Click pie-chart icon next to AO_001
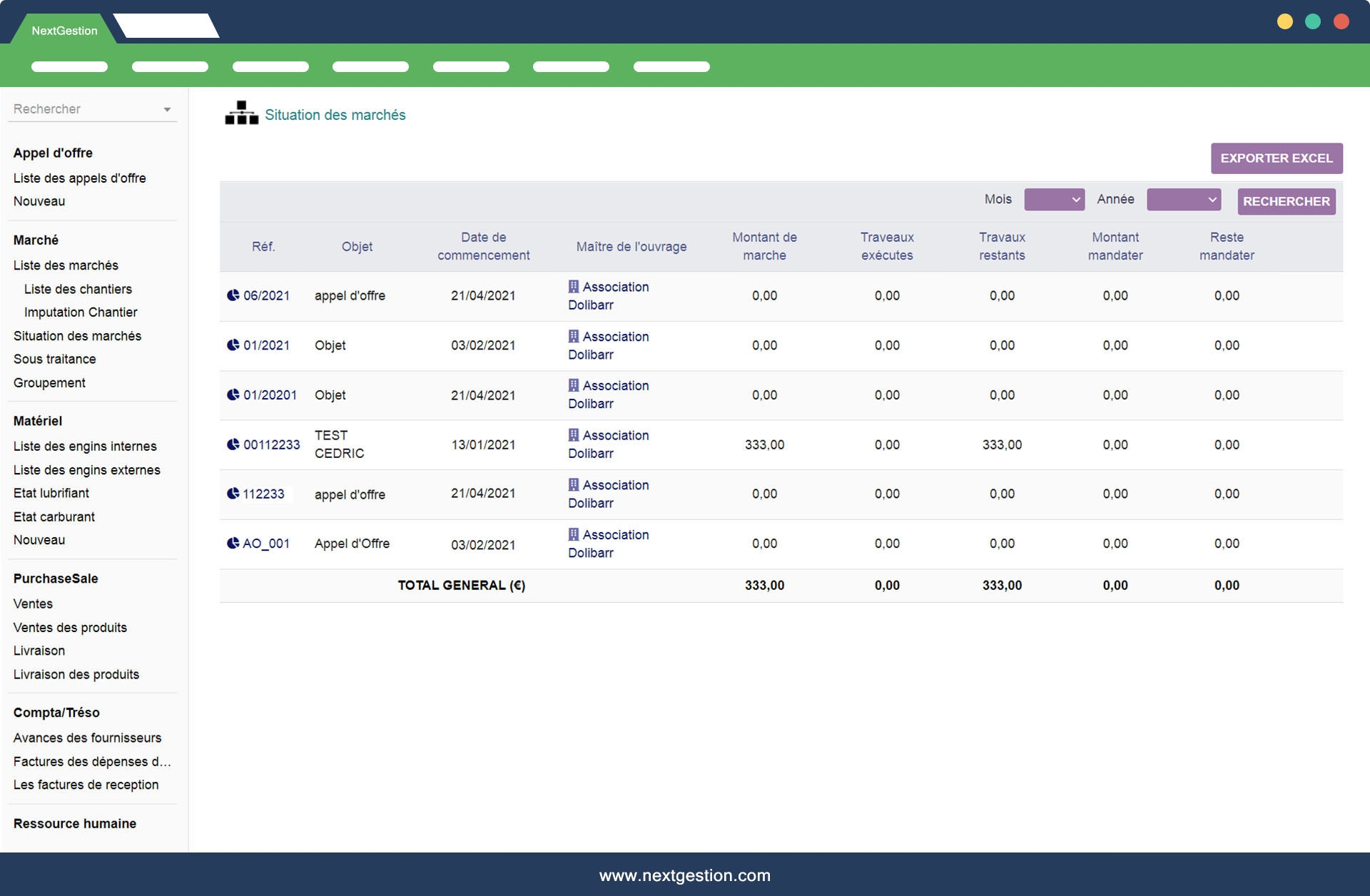The width and height of the screenshot is (1370, 896). pos(233,544)
